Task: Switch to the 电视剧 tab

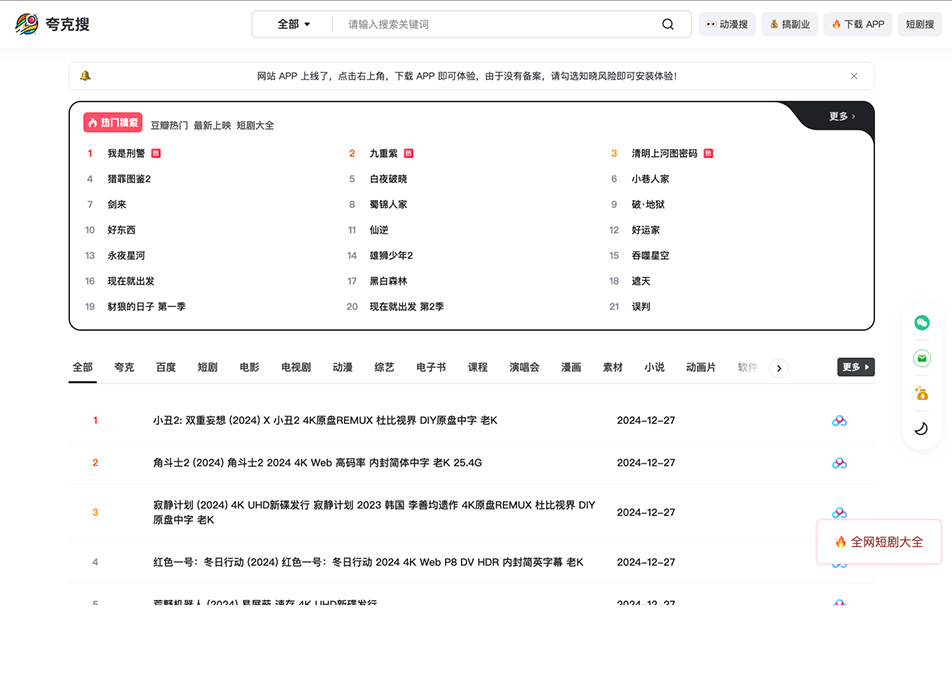Action: click(x=295, y=367)
